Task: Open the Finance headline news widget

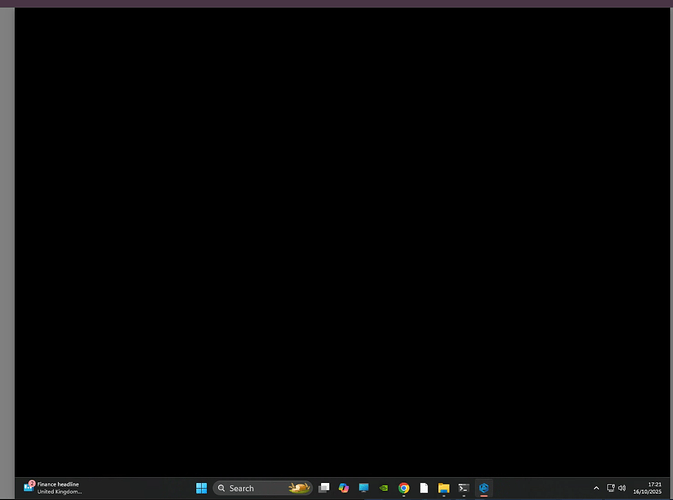Action: tap(54, 487)
